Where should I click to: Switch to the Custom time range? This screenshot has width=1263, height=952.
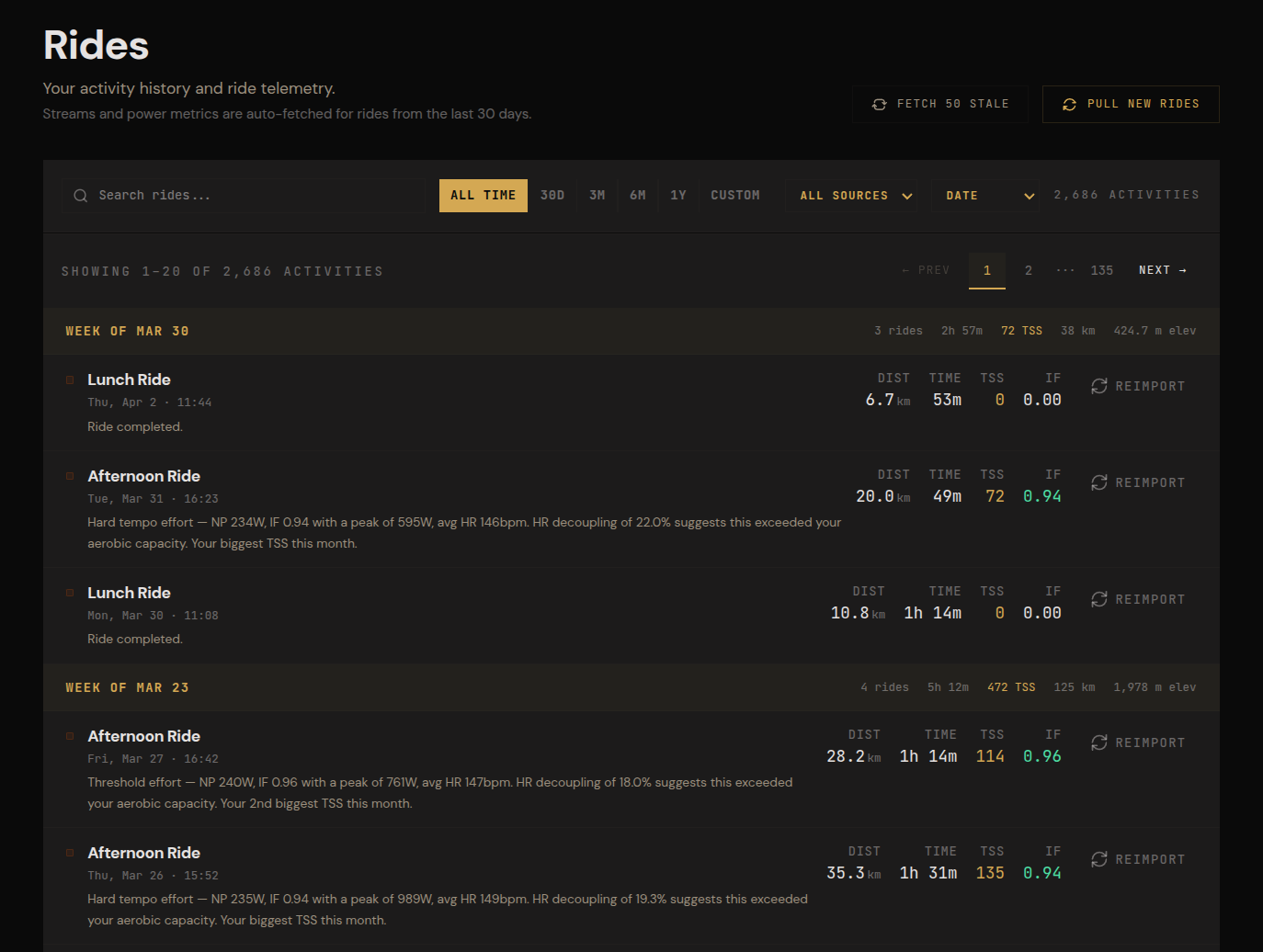(x=734, y=196)
